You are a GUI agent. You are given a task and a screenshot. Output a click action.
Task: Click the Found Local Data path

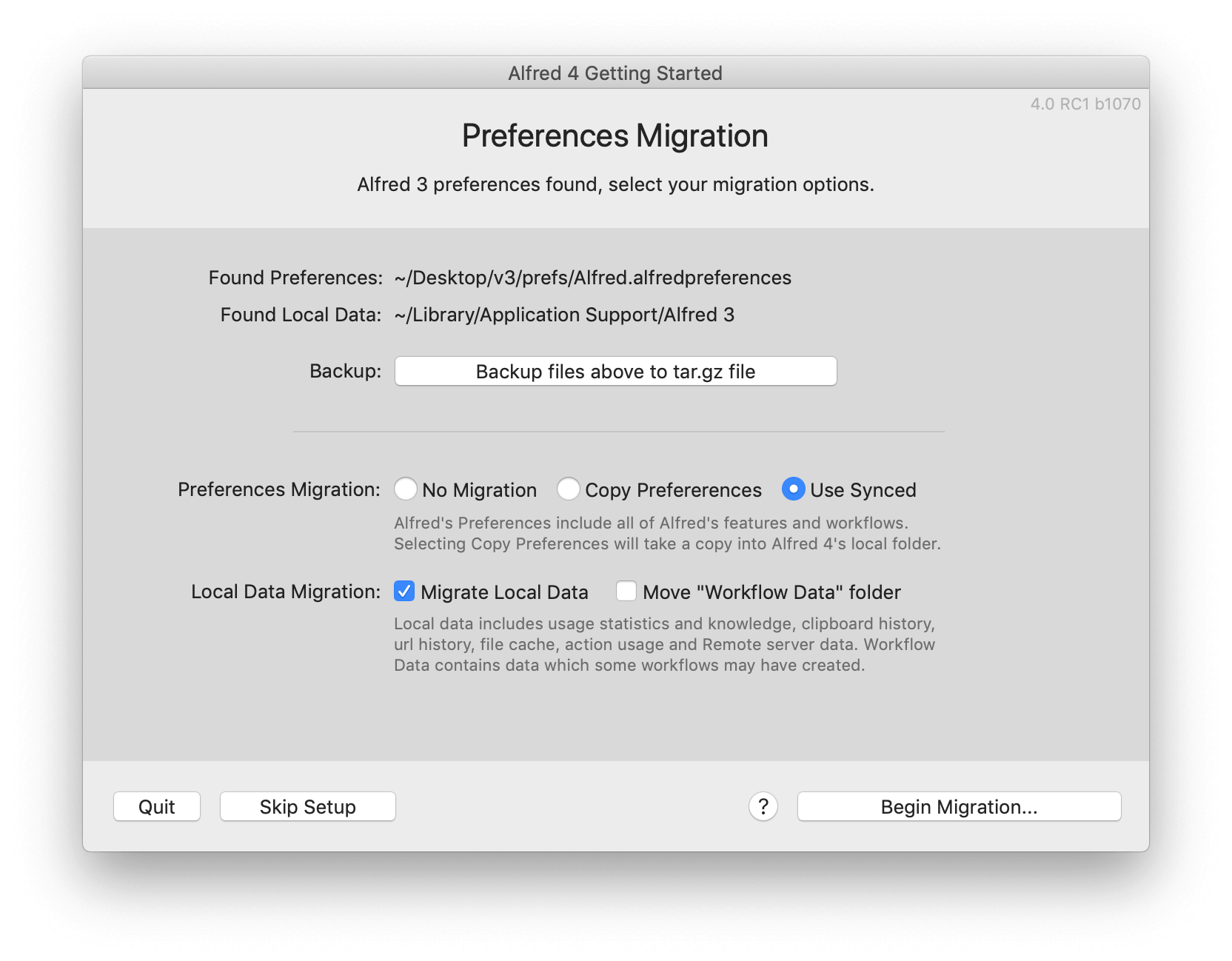click(x=563, y=315)
